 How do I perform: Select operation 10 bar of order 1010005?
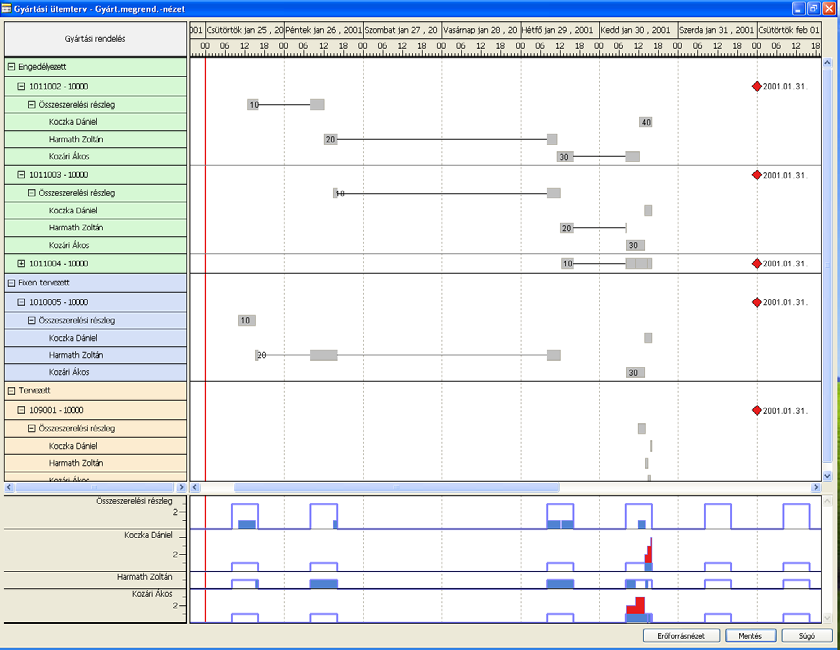click(246, 320)
